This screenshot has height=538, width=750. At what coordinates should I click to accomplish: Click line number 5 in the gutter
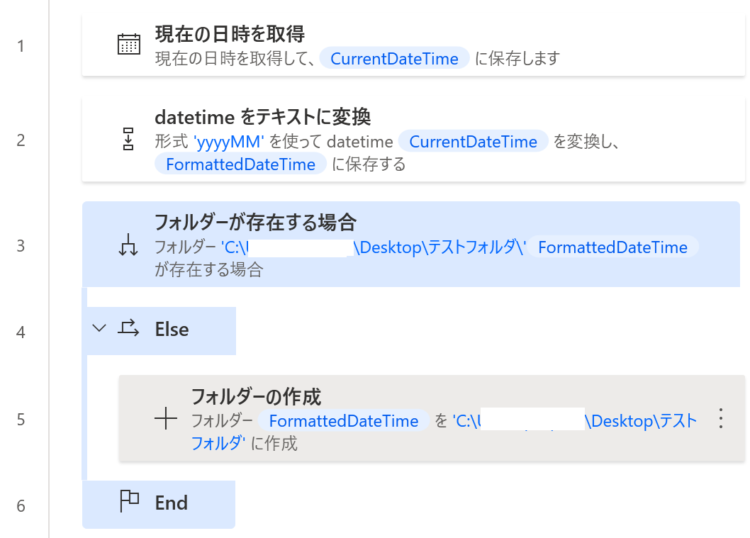click(21, 419)
